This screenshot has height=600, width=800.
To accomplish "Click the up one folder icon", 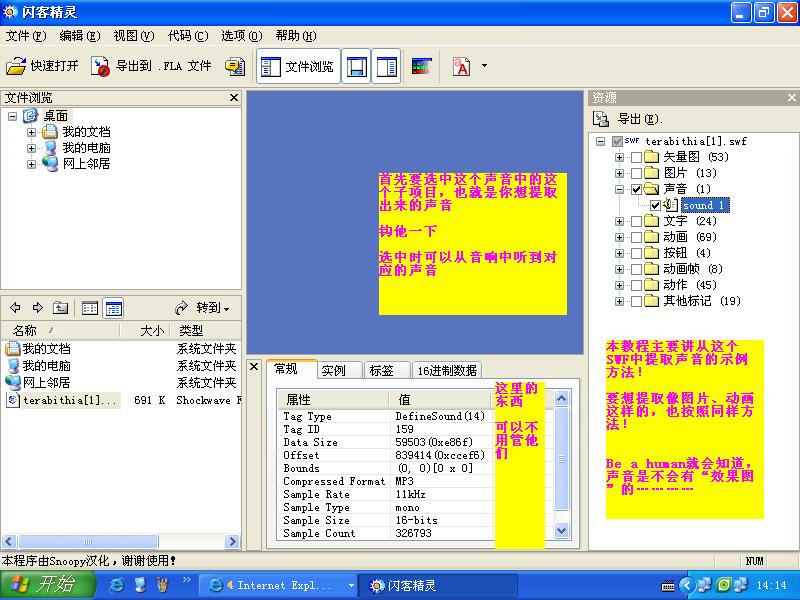I will point(60,308).
